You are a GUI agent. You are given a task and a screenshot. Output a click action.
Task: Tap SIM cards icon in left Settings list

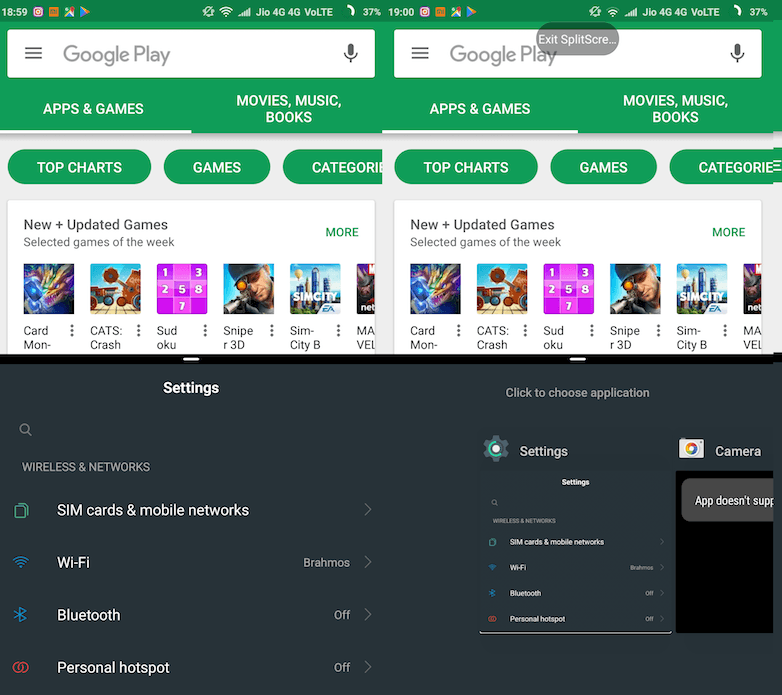click(21, 510)
